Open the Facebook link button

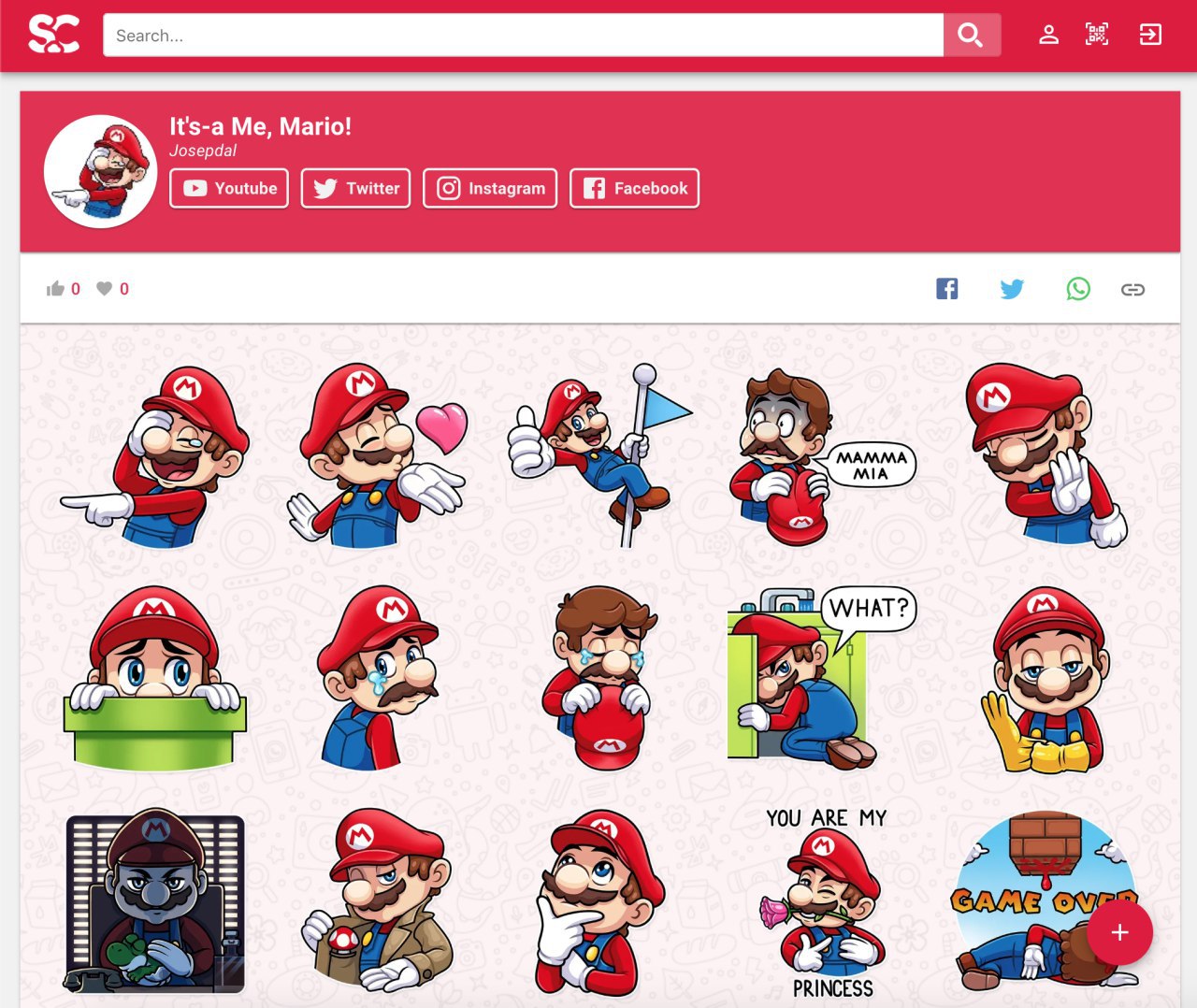634,188
